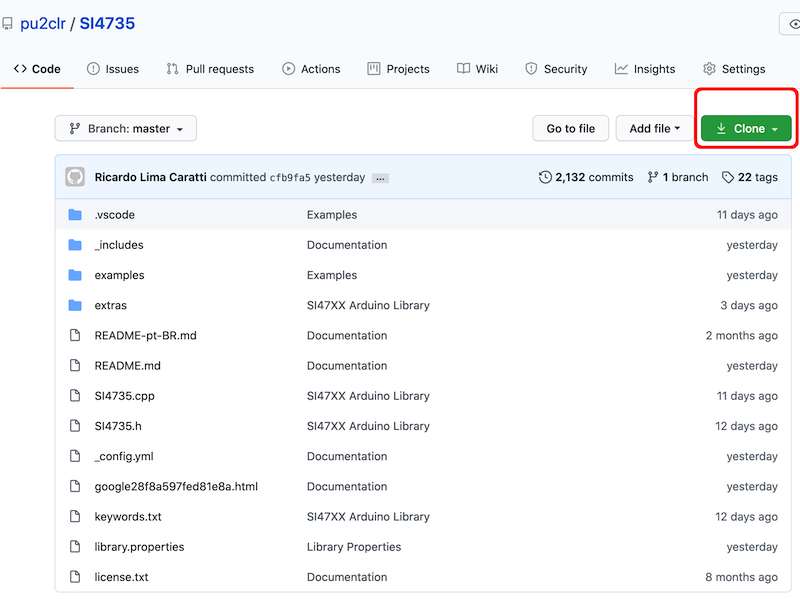This screenshot has width=800, height=599.
Task: Open SI4735.cpp file
Action: 124,396
